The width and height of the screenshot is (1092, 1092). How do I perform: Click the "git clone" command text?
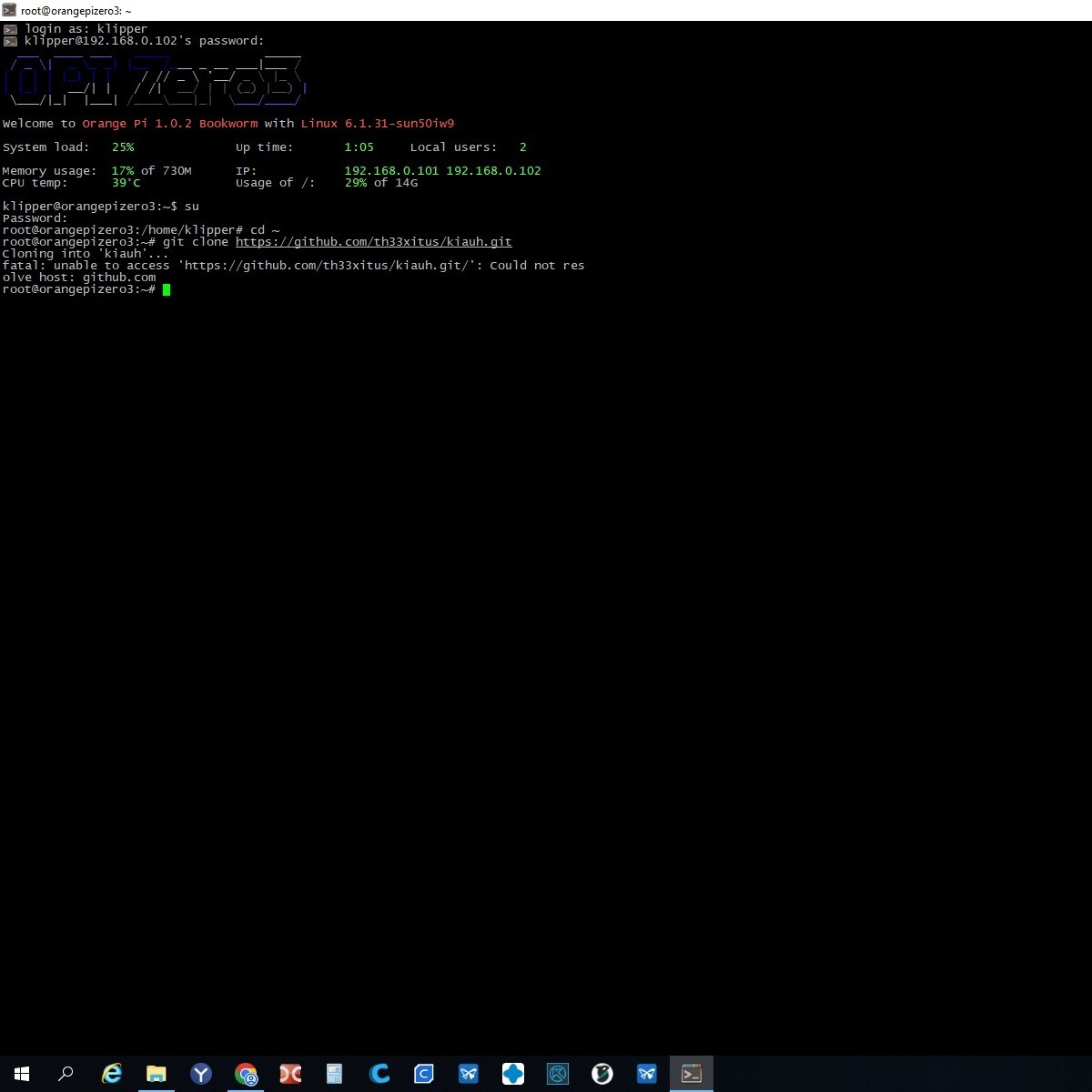(x=196, y=242)
